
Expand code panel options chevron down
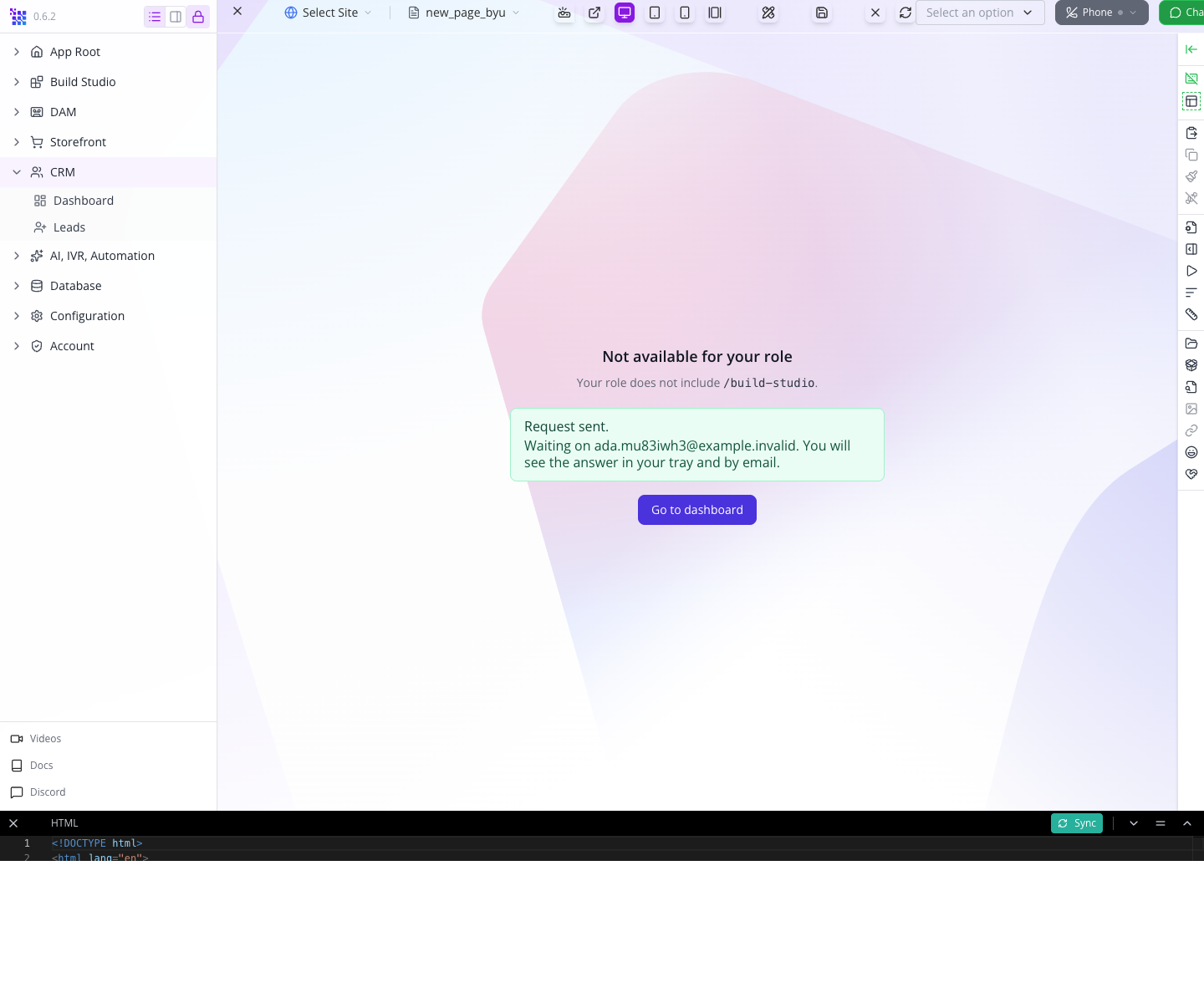(x=1134, y=823)
